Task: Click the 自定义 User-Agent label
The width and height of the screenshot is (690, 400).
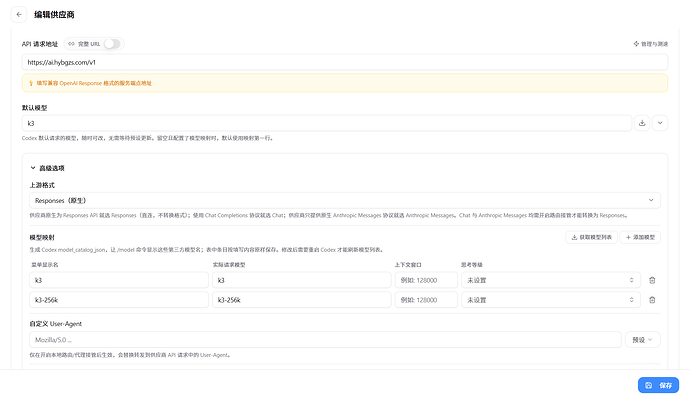Action: coord(55,324)
